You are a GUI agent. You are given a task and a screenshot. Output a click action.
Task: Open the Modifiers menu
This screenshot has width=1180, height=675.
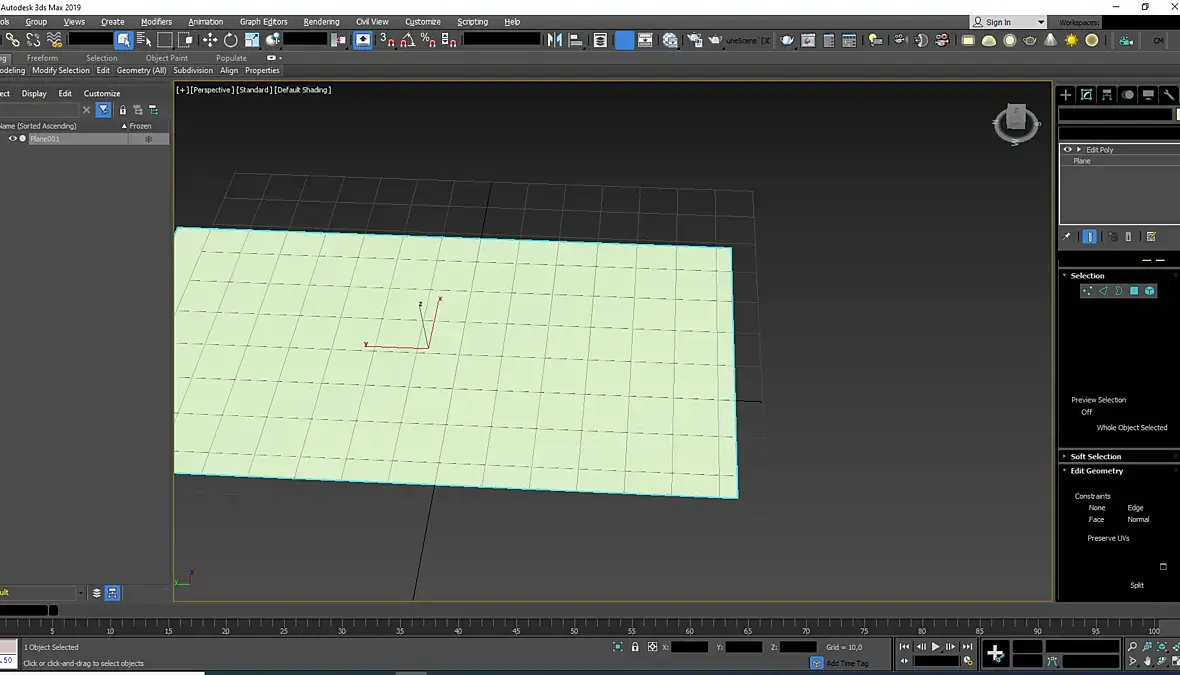[x=157, y=22]
